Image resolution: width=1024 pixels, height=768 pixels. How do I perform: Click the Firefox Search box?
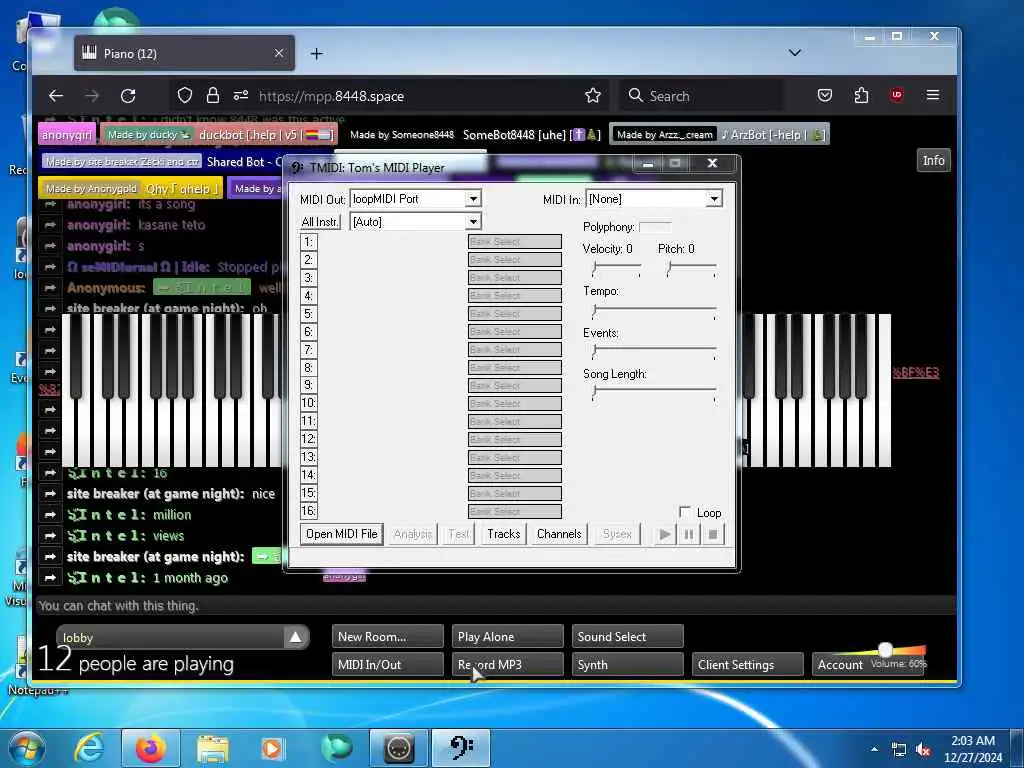(x=702, y=96)
